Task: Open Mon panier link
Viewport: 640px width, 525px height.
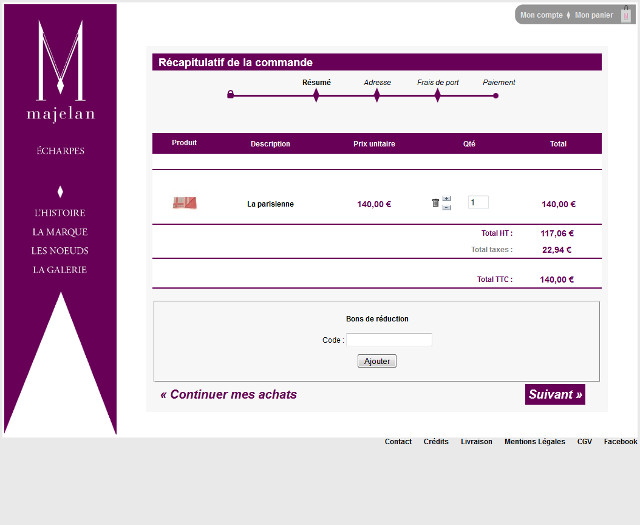Action: pyautogui.click(x=594, y=15)
